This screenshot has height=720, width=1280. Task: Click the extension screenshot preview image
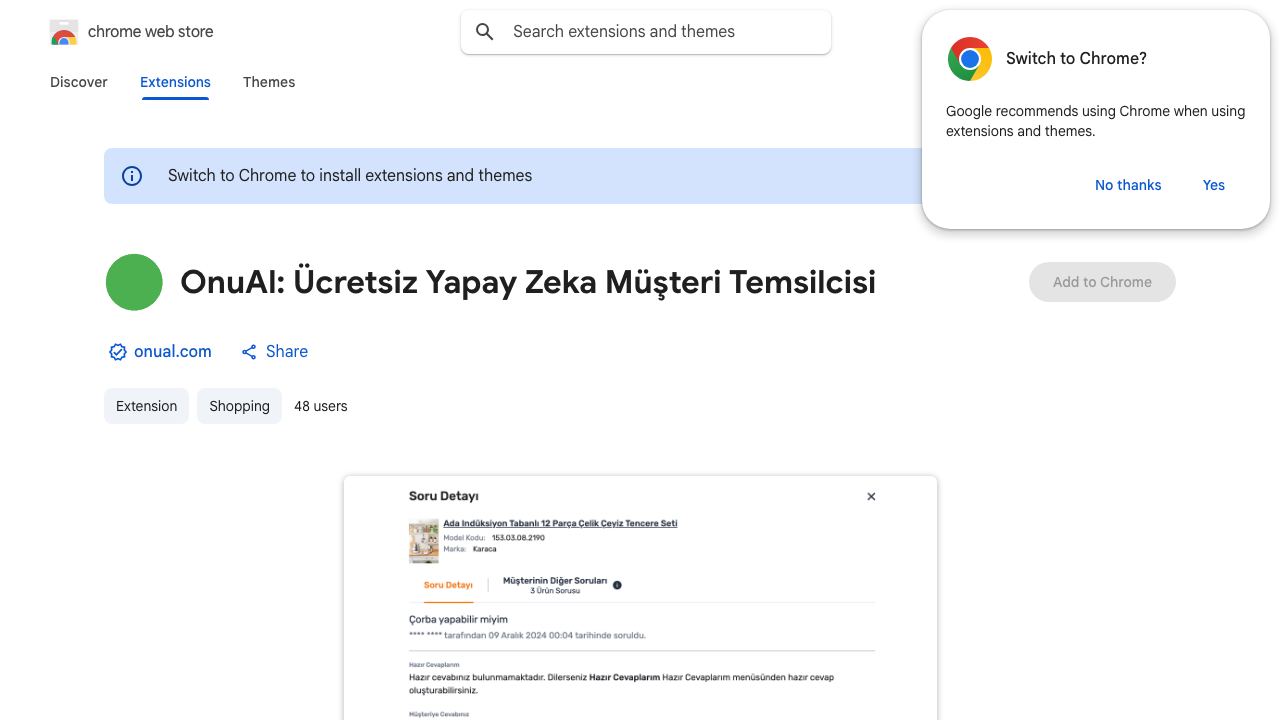pyautogui.click(x=640, y=598)
